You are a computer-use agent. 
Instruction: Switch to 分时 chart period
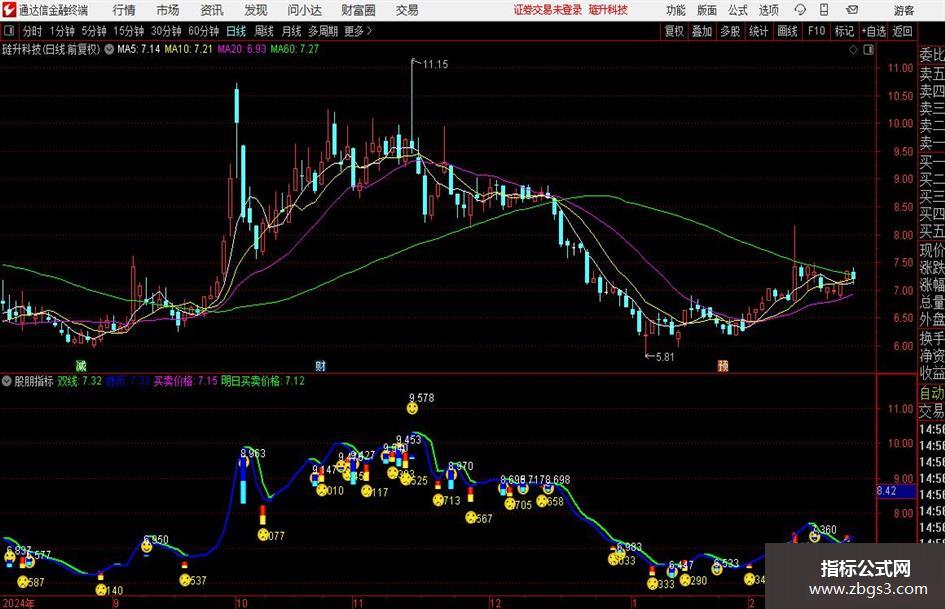pyautogui.click(x=33, y=31)
